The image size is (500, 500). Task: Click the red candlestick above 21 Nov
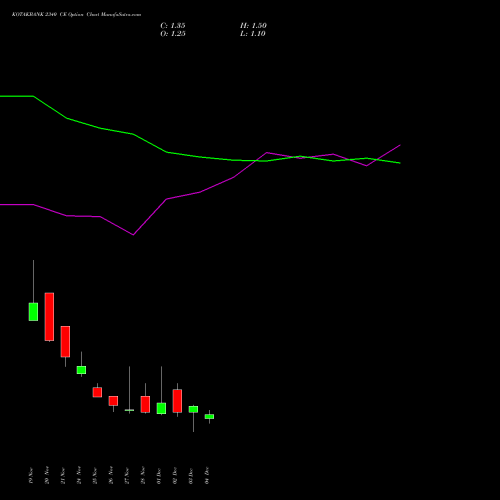point(65,341)
